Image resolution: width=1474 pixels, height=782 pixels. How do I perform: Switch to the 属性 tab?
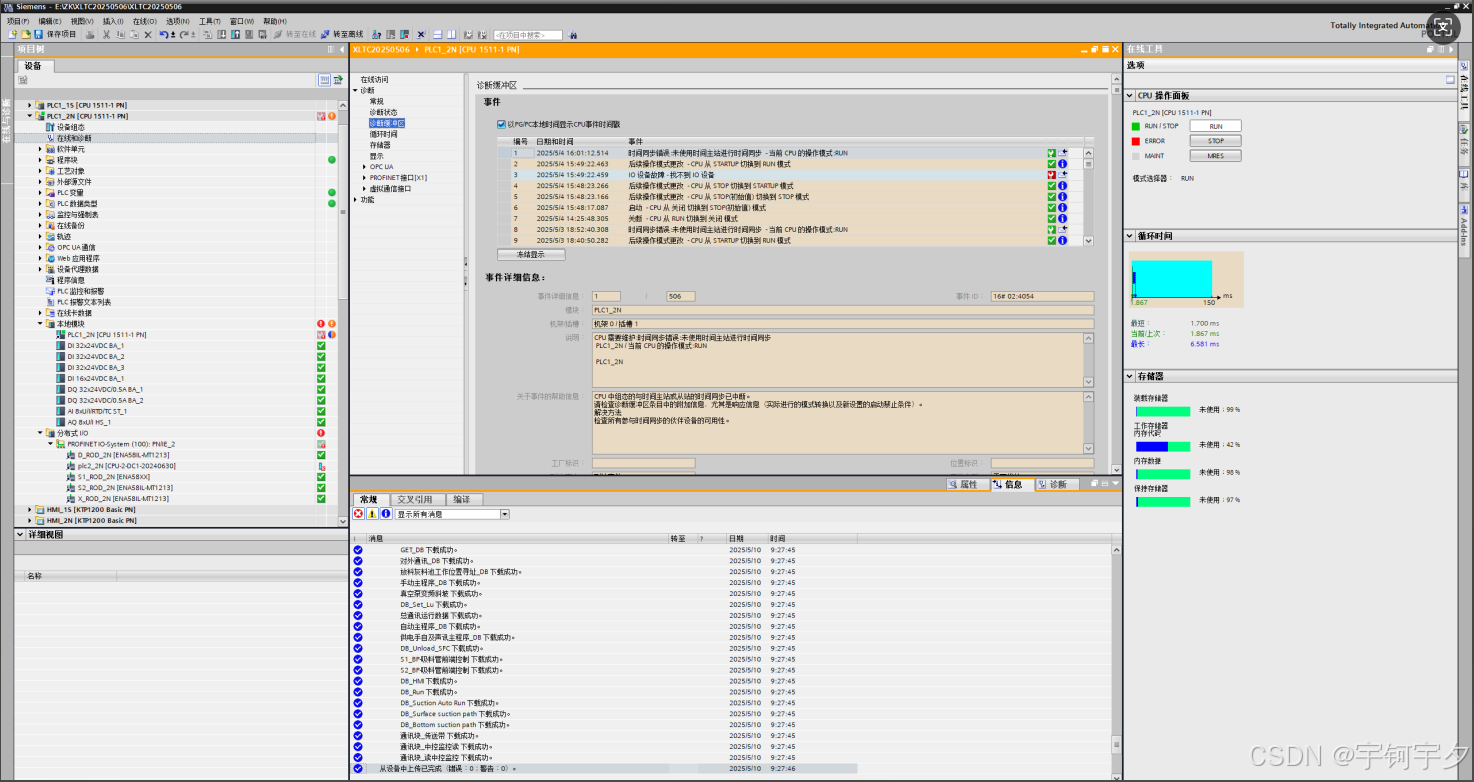pos(967,484)
